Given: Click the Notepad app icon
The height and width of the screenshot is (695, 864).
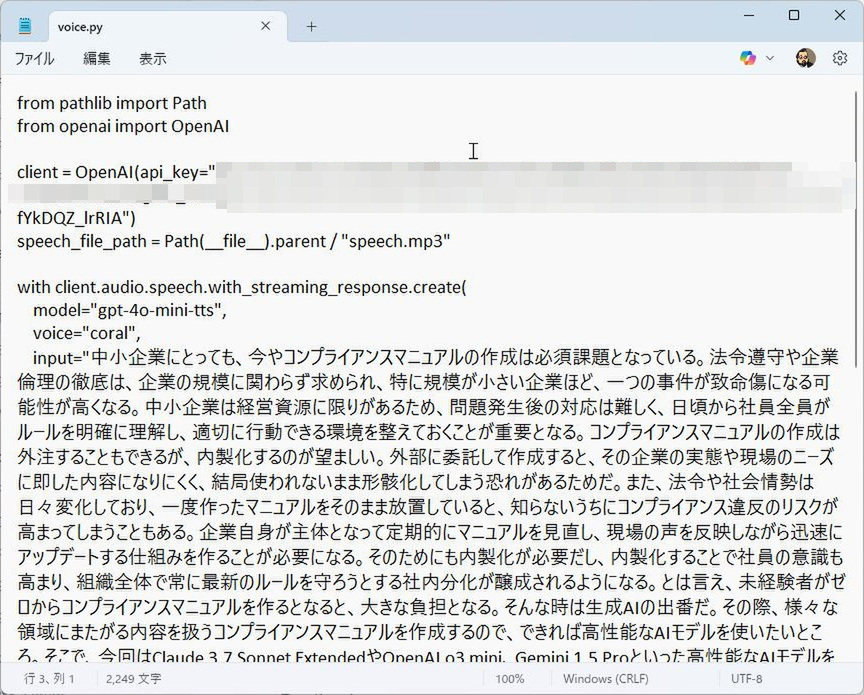Looking at the screenshot, I should click(x=25, y=26).
